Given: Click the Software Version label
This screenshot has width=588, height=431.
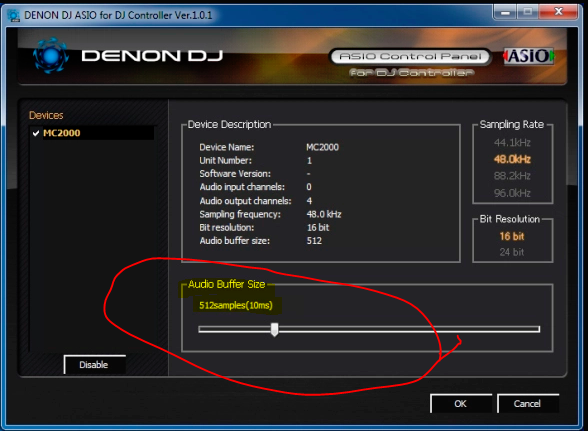Looking at the screenshot, I should pyautogui.click(x=235, y=174).
